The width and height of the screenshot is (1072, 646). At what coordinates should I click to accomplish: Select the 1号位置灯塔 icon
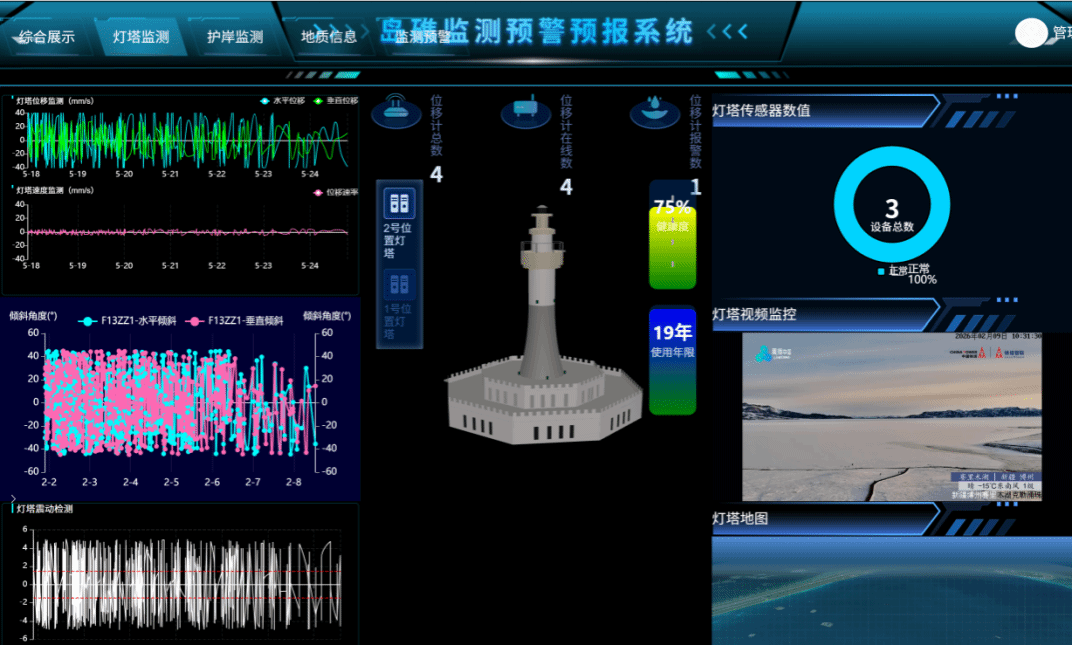399,284
